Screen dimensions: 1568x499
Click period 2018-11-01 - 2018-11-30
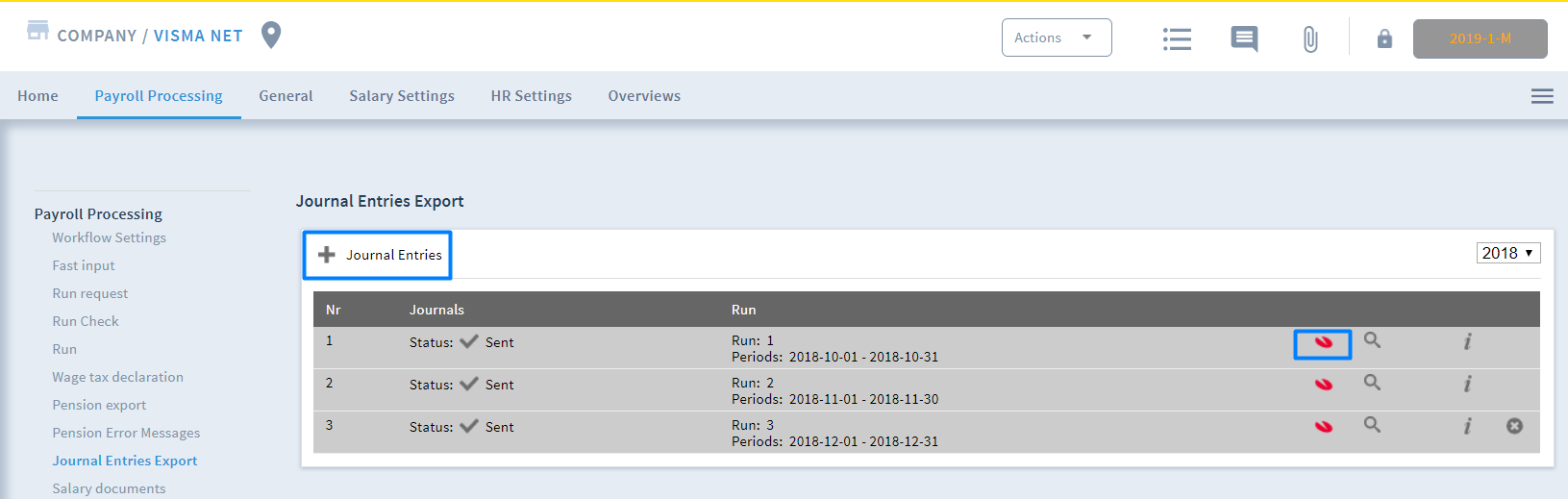click(x=863, y=399)
